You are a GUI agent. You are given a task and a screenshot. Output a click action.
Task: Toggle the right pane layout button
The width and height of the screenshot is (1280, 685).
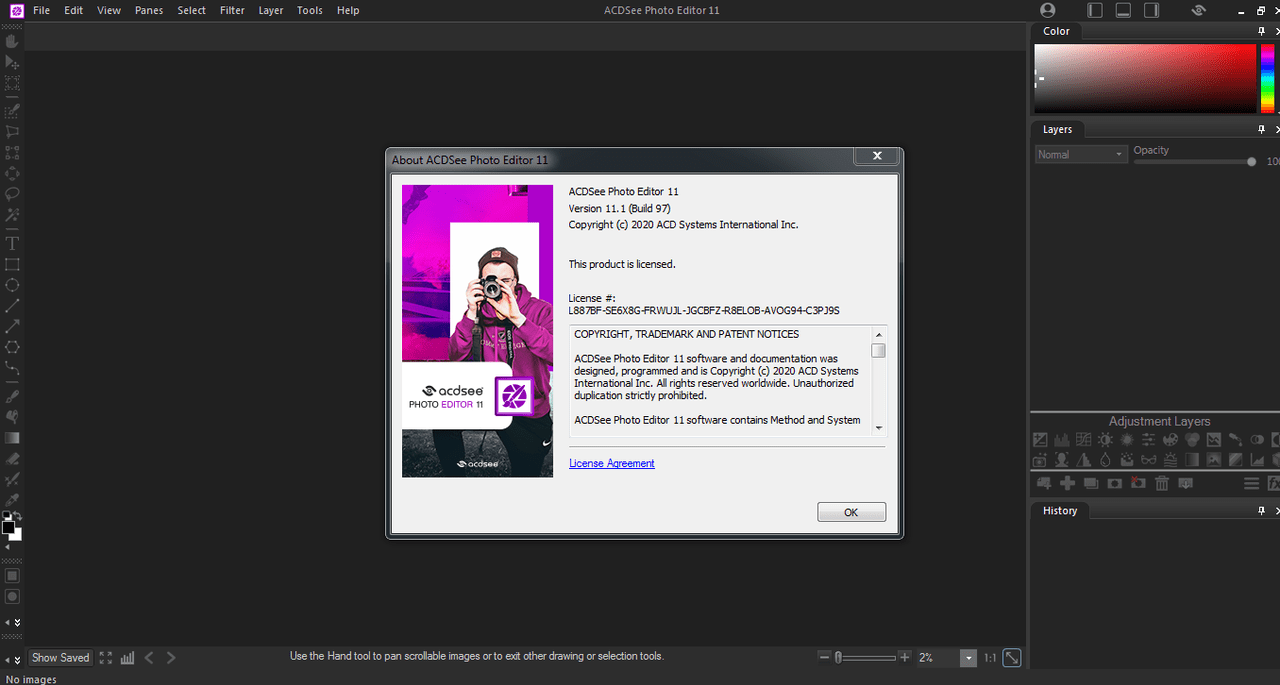tap(1152, 10)
